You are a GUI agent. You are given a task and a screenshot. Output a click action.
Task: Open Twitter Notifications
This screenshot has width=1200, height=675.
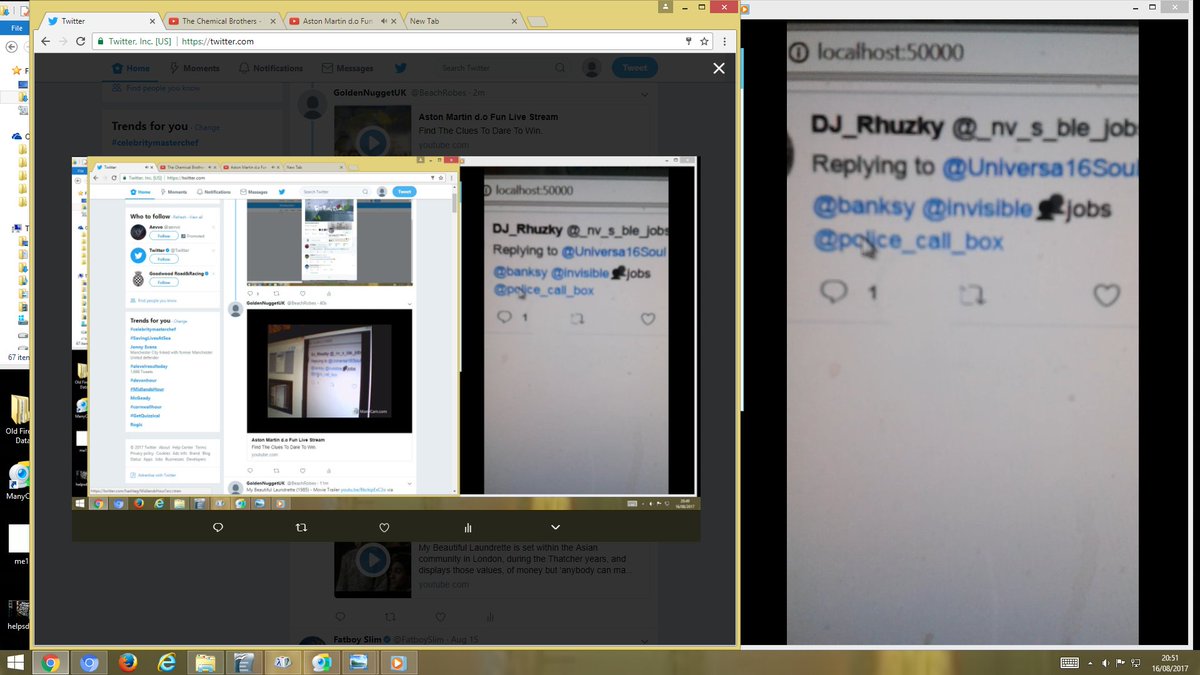point(271,68)
